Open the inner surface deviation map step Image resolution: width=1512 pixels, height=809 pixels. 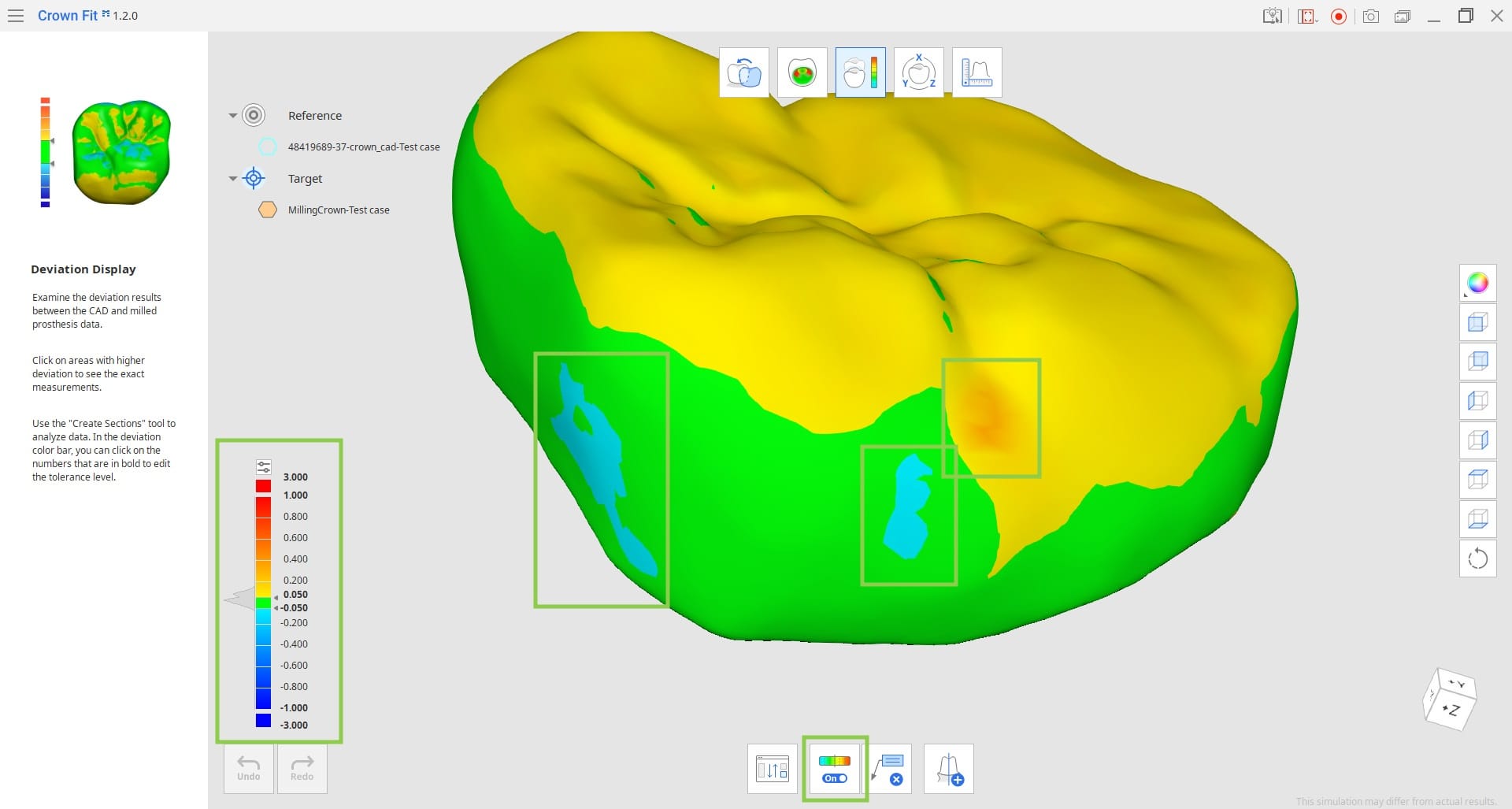coord(802,72)
